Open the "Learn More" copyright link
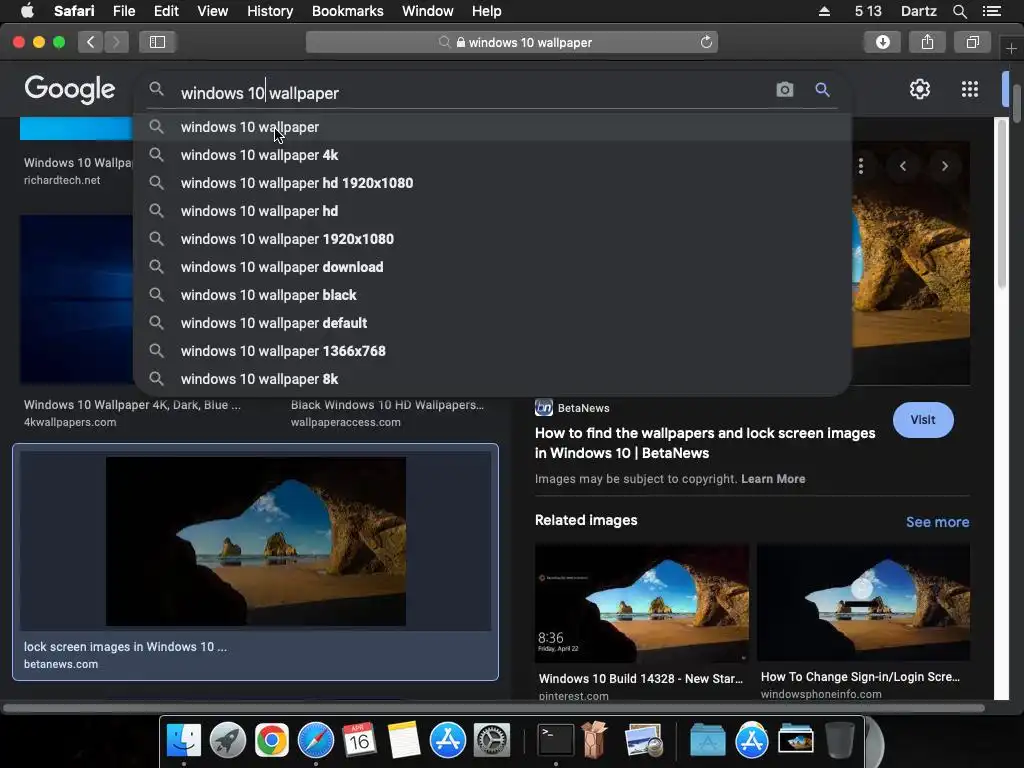 (x=773, y=479)
